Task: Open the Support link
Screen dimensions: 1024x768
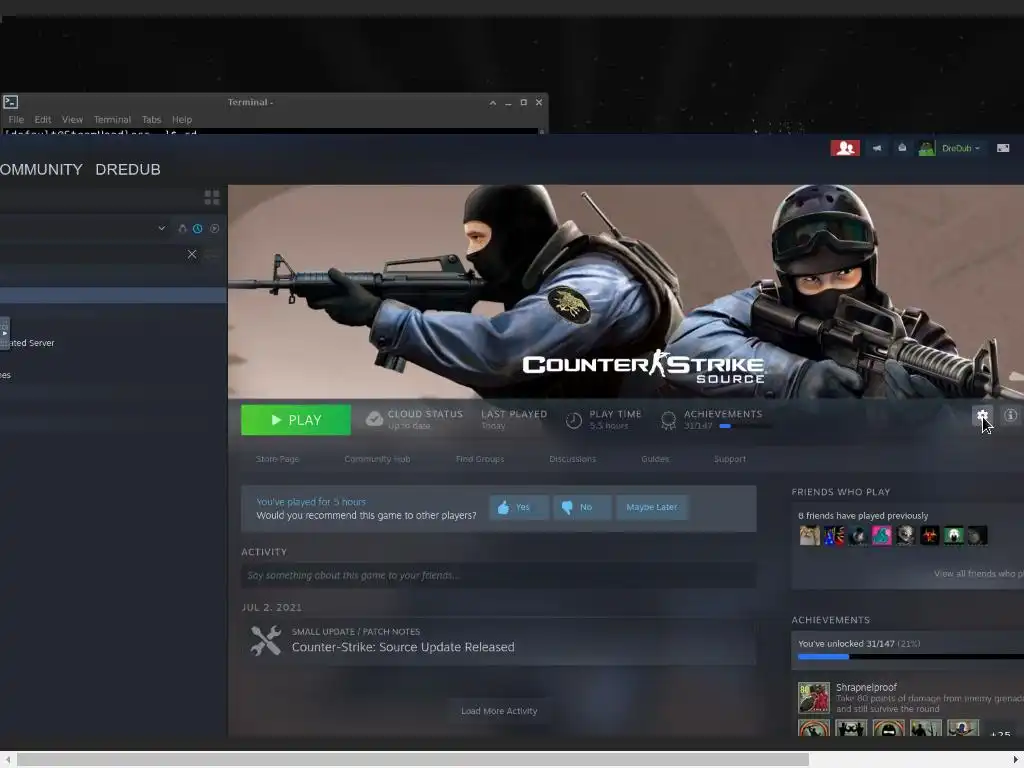Action: tap(729, 459)
